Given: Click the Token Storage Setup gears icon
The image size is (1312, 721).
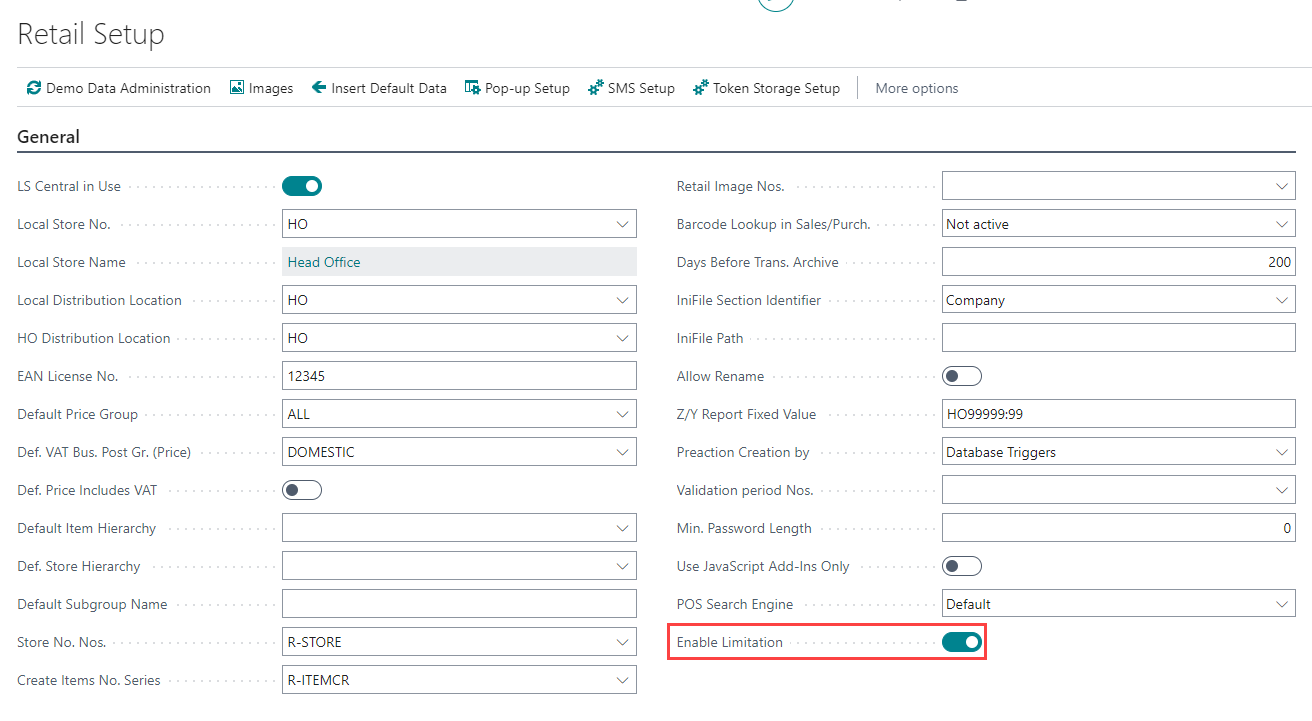Looking at the screenshot, I should coord(701,88).
